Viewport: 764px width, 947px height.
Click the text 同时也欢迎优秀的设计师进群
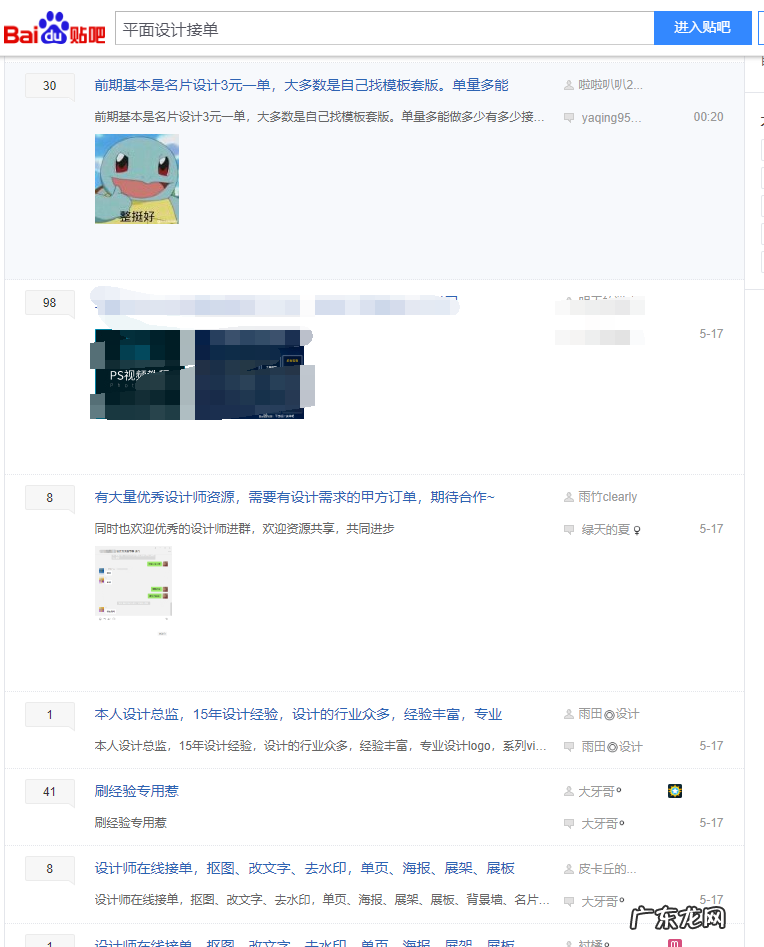(x=244, y=529)
